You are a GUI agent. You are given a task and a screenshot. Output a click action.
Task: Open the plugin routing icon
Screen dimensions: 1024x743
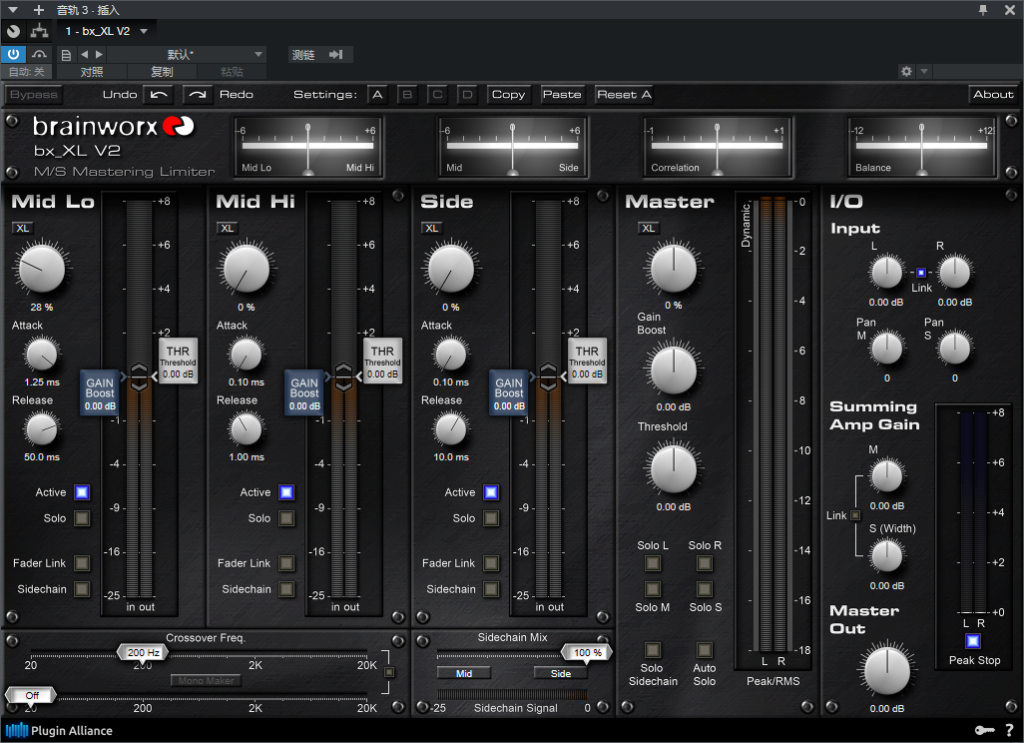(x=39, y=31)
